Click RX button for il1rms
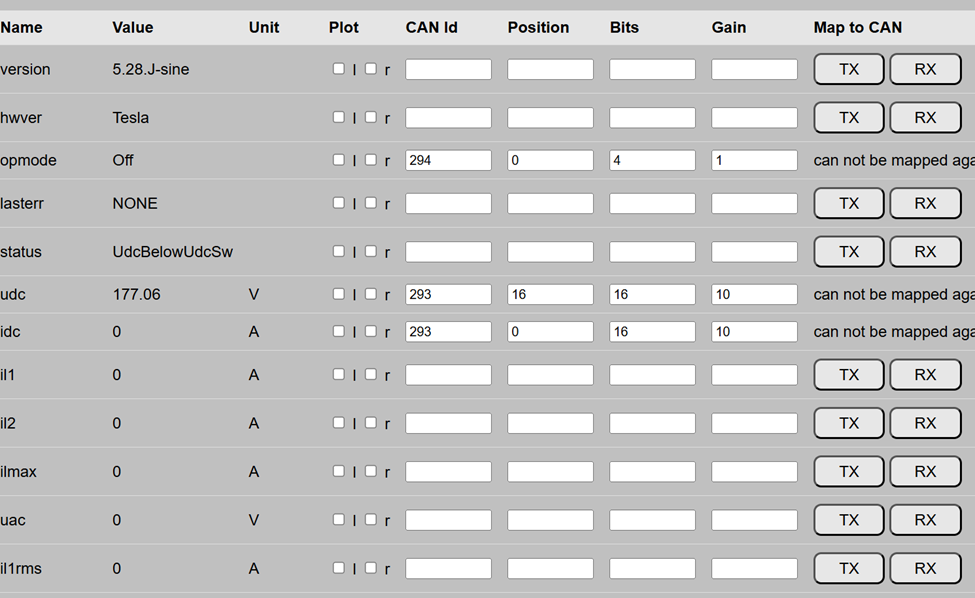 click(925, 568)
